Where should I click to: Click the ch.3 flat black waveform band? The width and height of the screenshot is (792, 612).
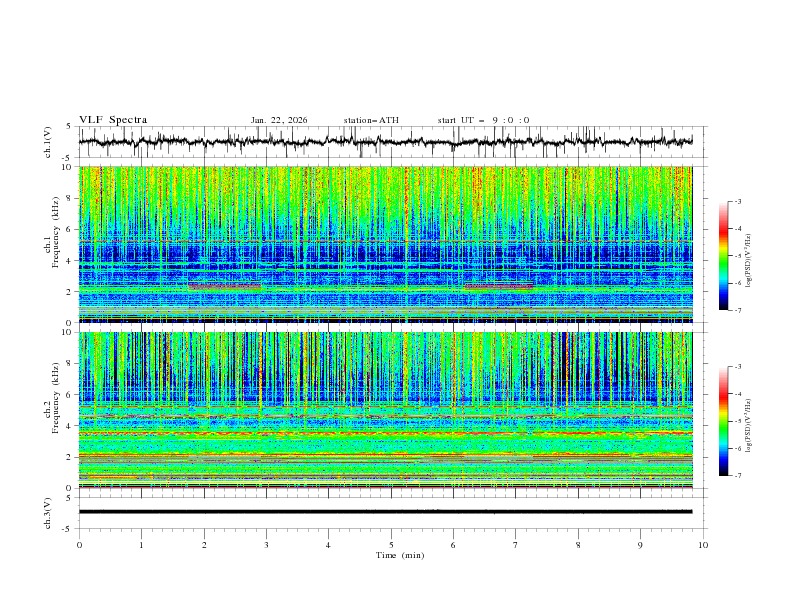(x=385, y=512)
